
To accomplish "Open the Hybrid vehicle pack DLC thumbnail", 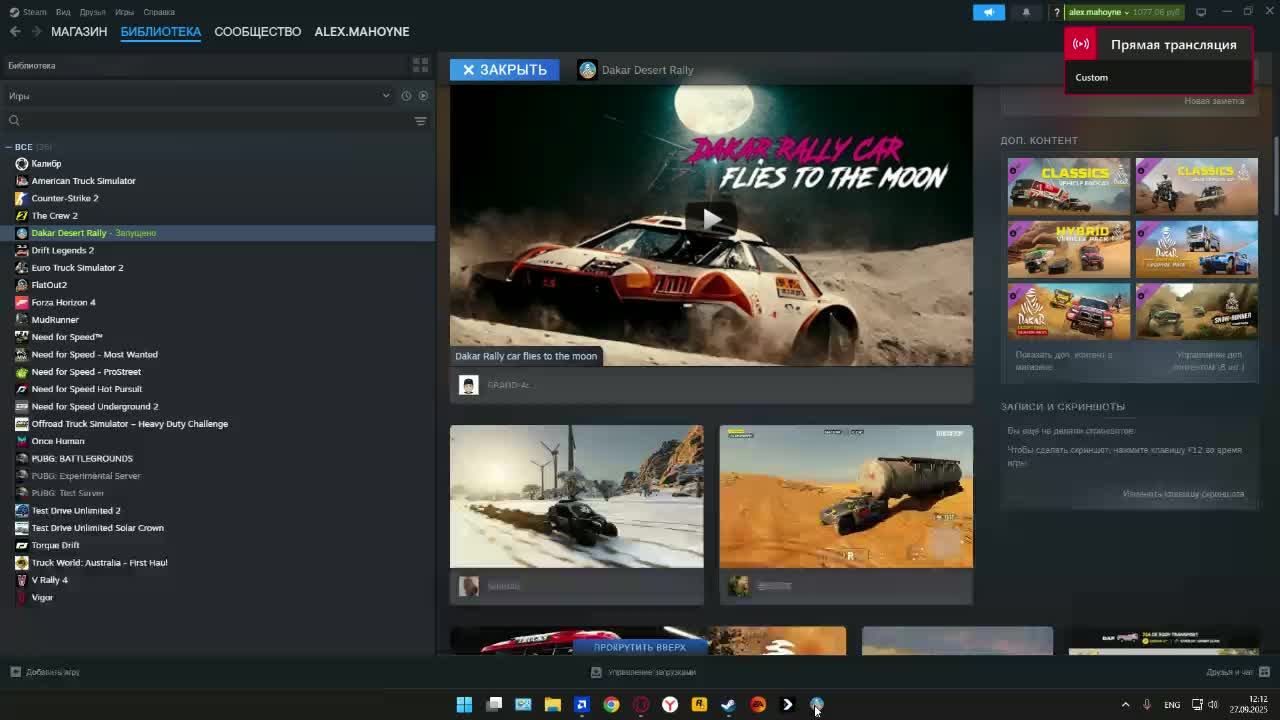I will [1069, 249].
